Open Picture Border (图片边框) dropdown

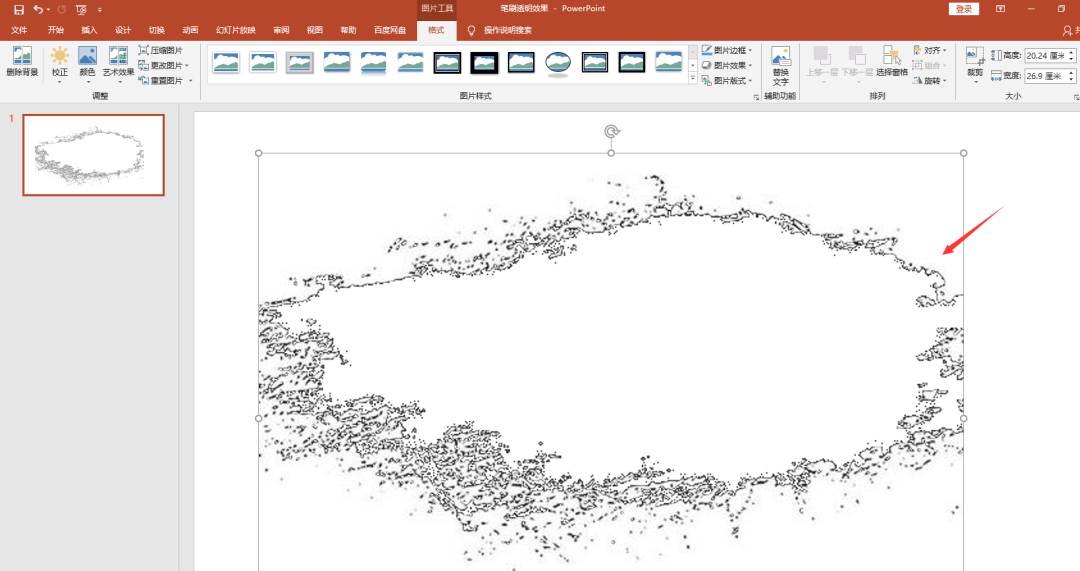pos(727,50)
